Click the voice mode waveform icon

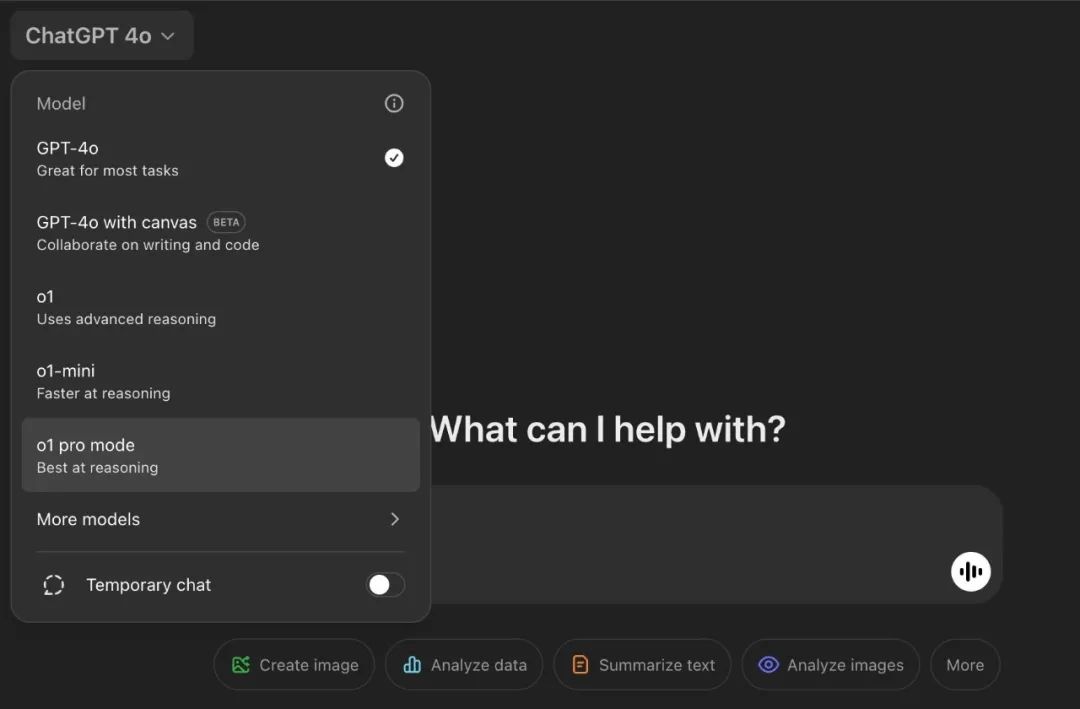[x=970, y=571]
